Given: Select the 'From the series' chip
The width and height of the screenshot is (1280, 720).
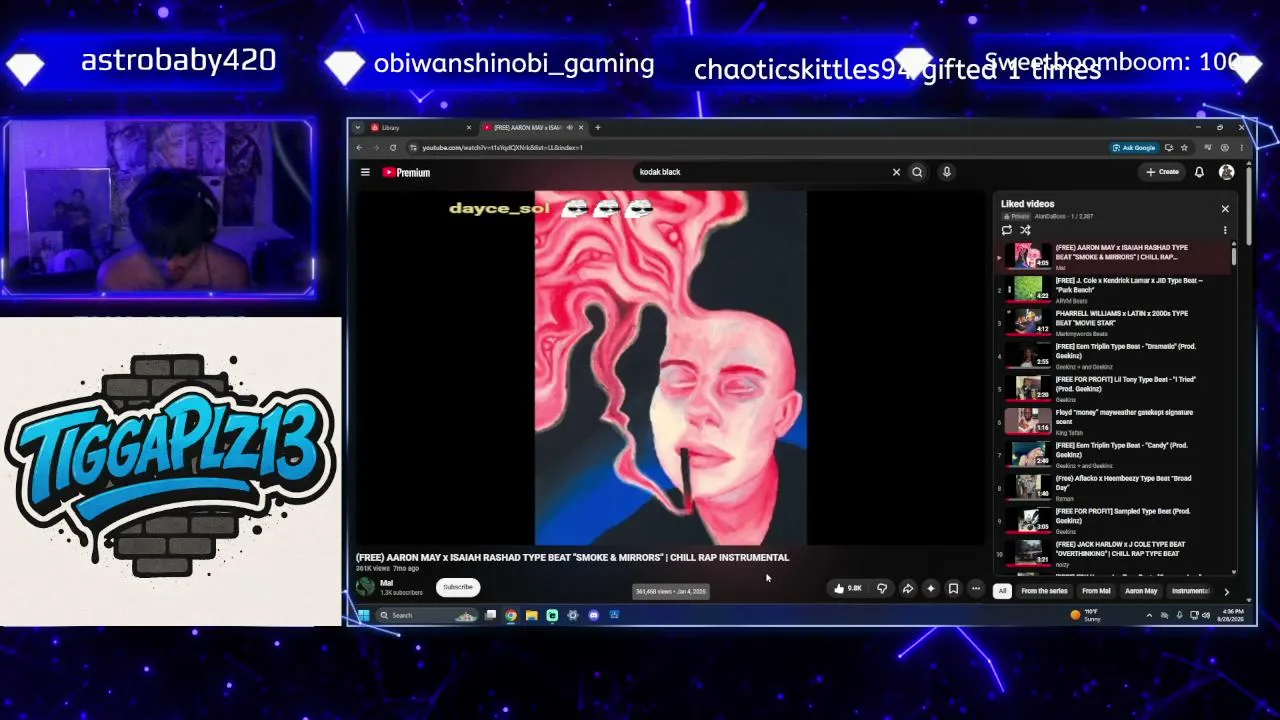Looking at the screenshot, I should pos(1044,591).
